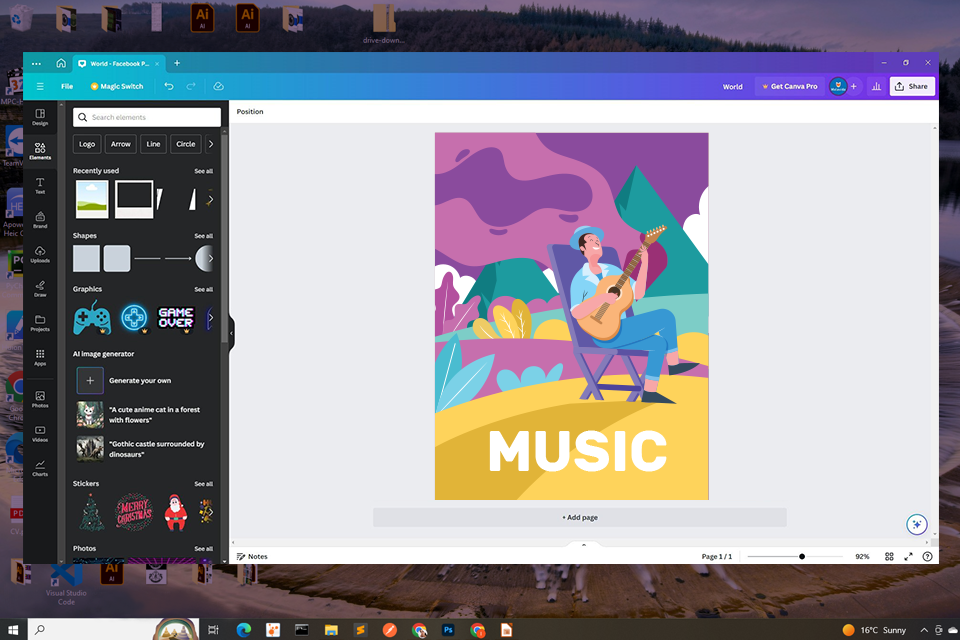Viewport: 960px width, 640px height.
Task: Select the Circle suggestion chip
Action: tap(186, 144)
